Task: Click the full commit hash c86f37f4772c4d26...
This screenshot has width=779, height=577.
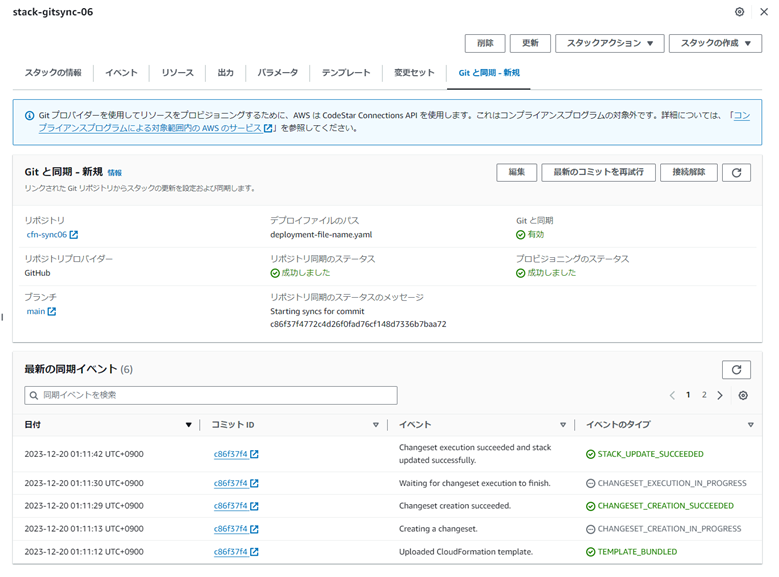Action: pos(358,324)
